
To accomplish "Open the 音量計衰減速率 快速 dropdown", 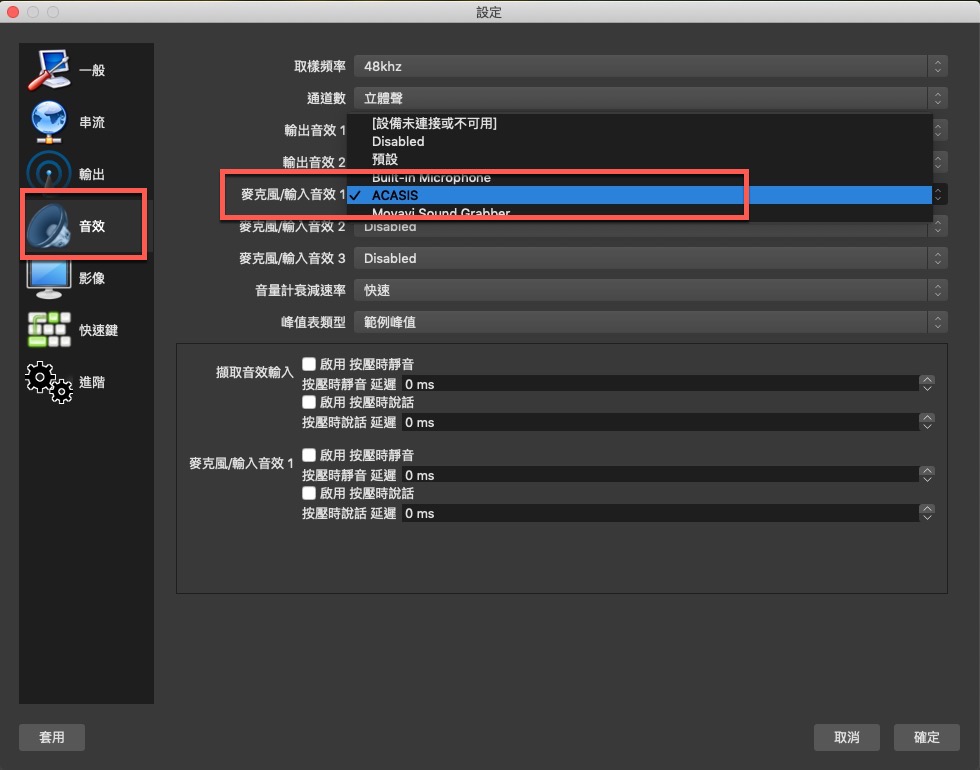I will tap(650, 290).
